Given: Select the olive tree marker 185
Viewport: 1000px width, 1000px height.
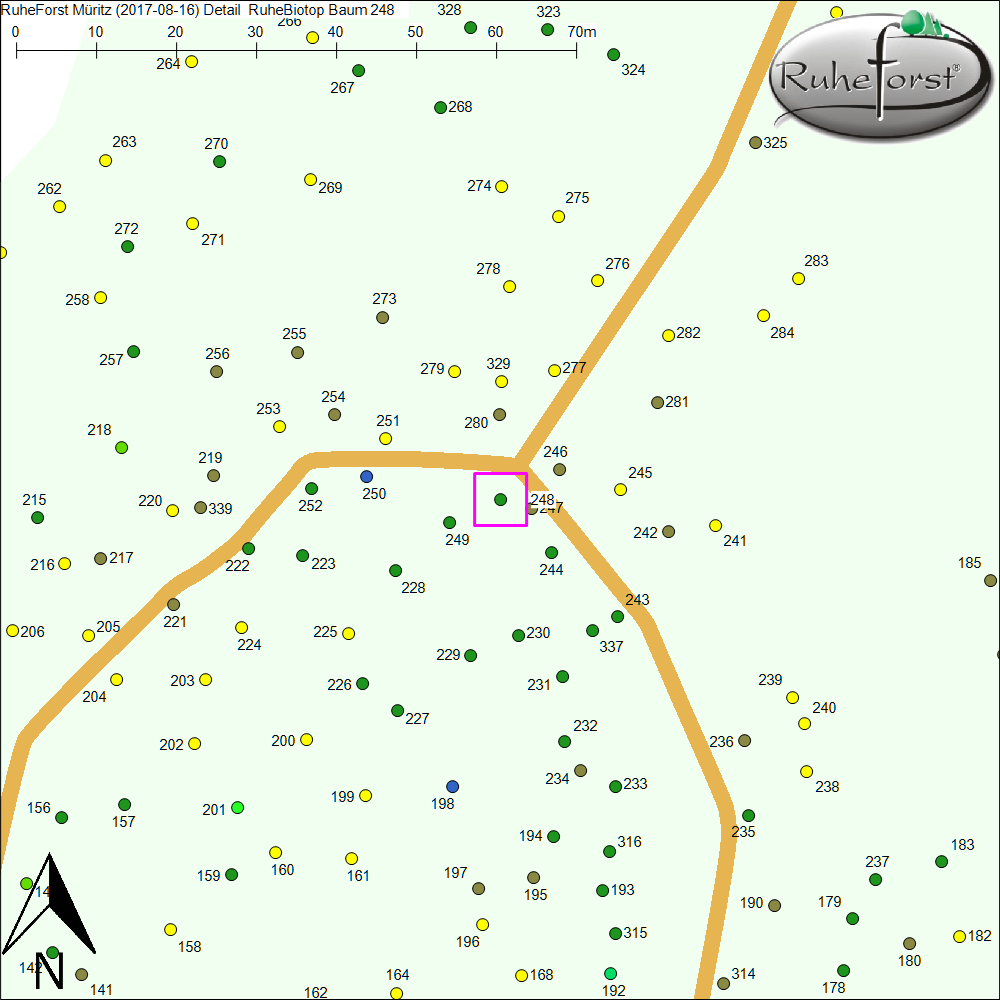Looking at the screenshot, I should [991, 580].
